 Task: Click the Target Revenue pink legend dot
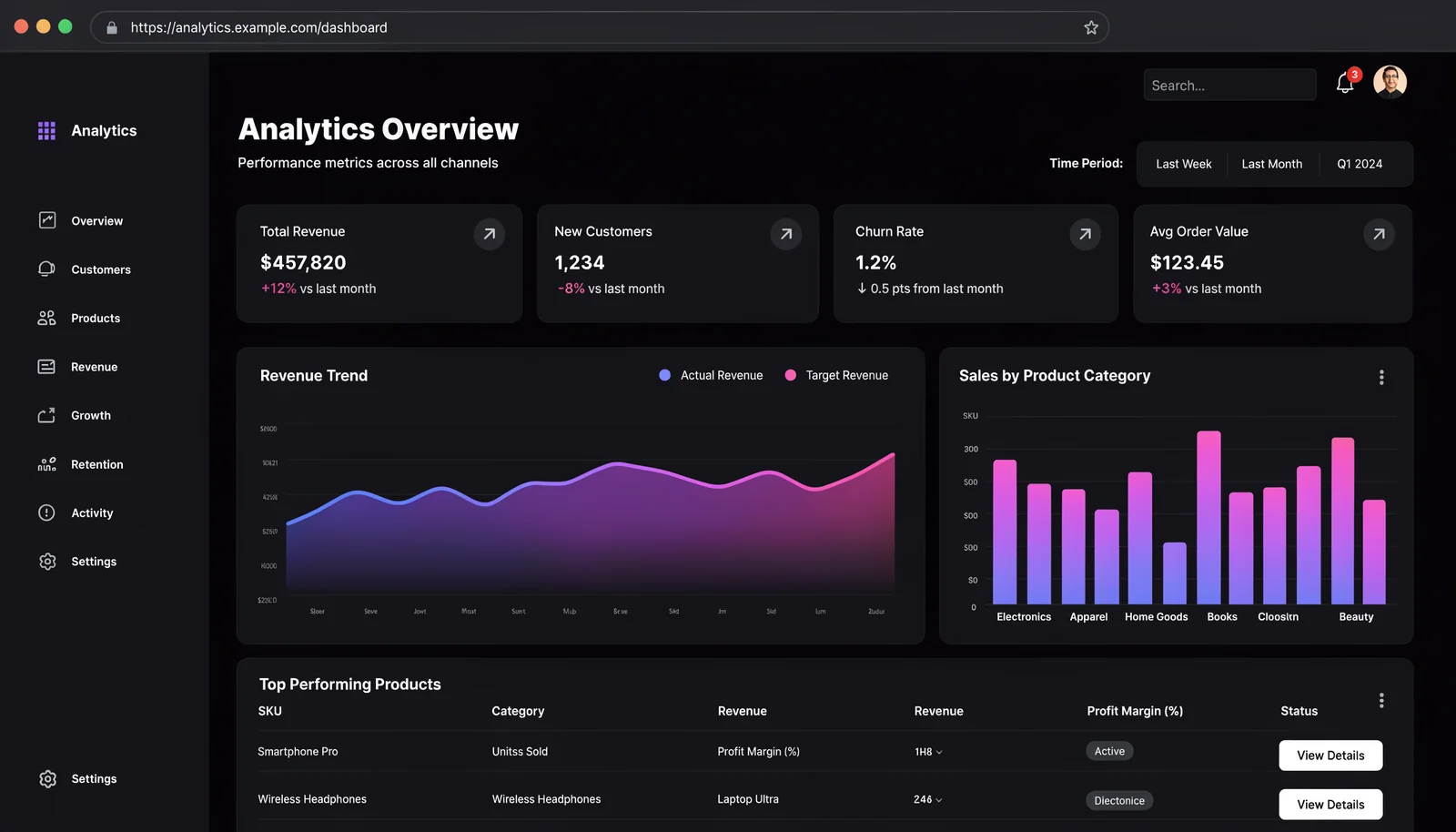click(791, 375)
